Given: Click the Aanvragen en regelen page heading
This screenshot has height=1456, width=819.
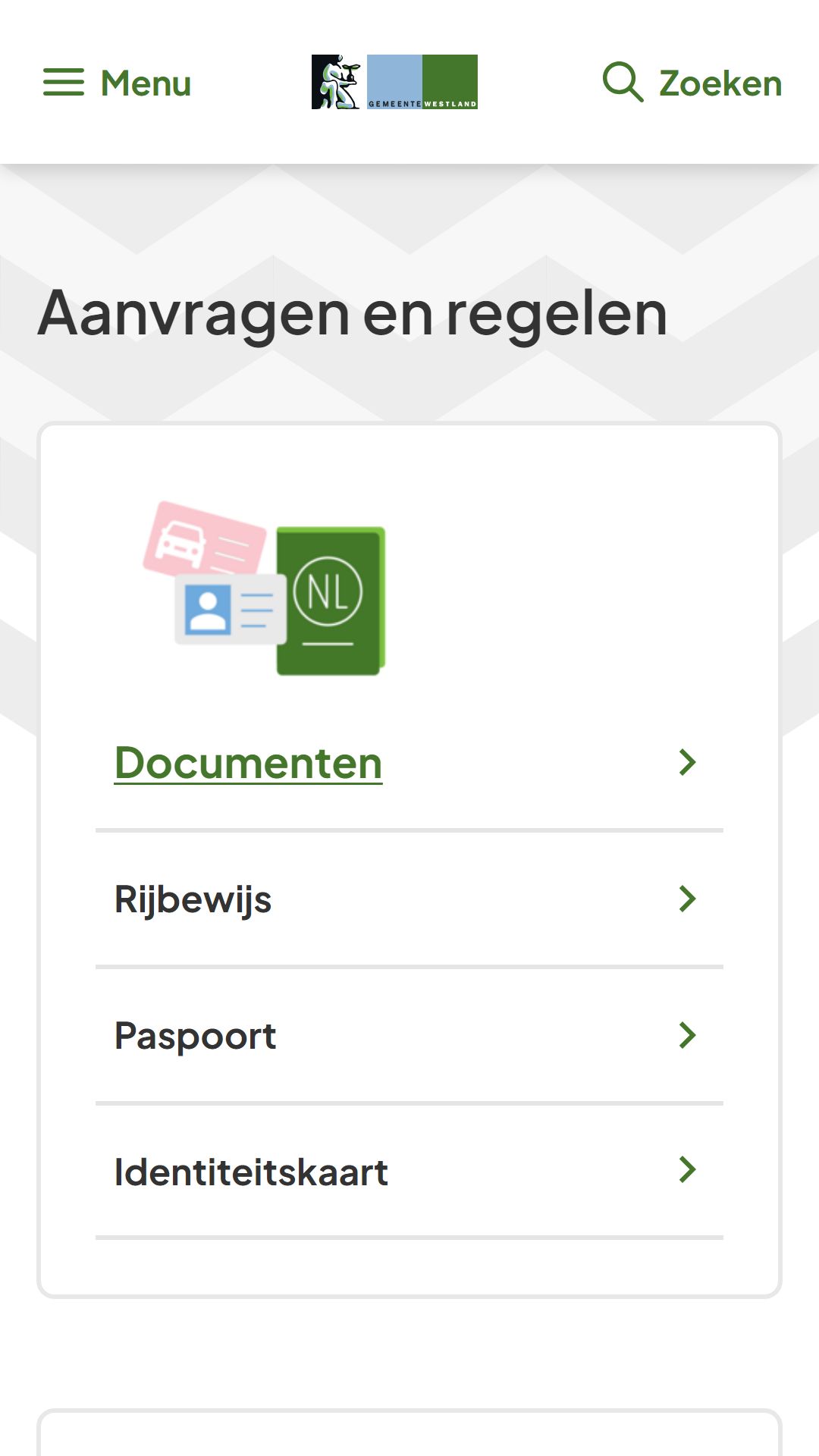Looking at the screenshot, I should pos(353,314).
